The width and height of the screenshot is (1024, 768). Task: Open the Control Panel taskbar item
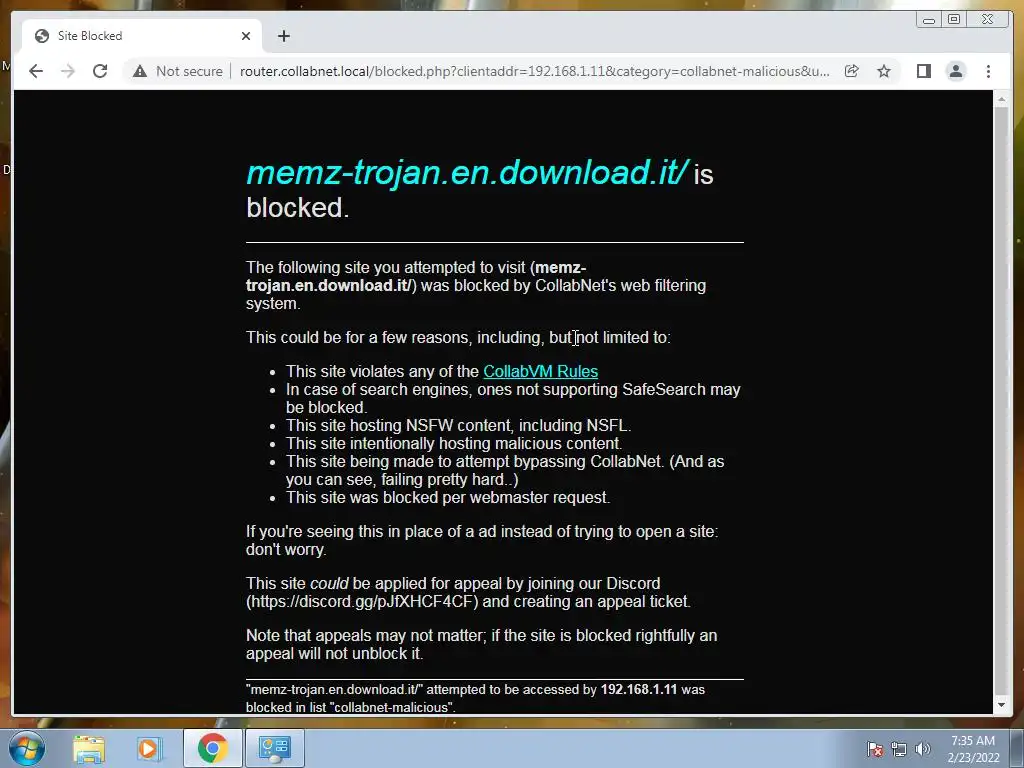point(274,748)
